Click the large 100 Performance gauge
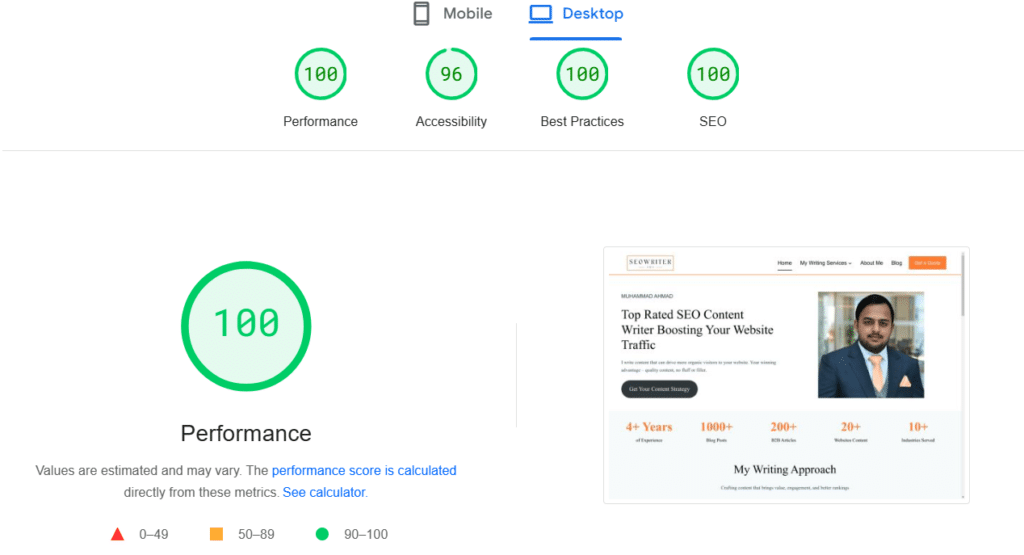Viewport: 1024px width, 555px height. (246, 325)
